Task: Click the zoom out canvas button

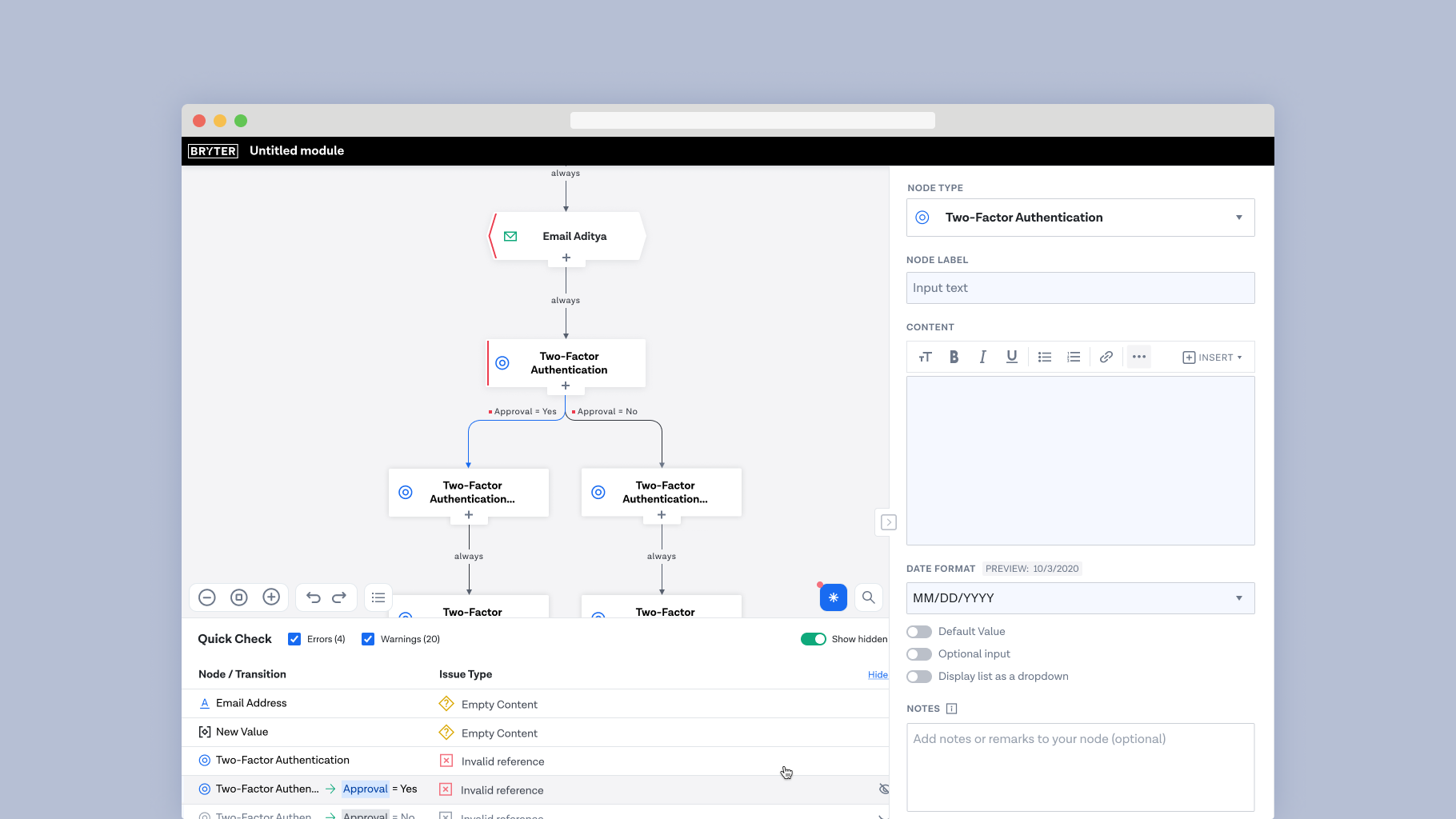Action: (207, 597)
